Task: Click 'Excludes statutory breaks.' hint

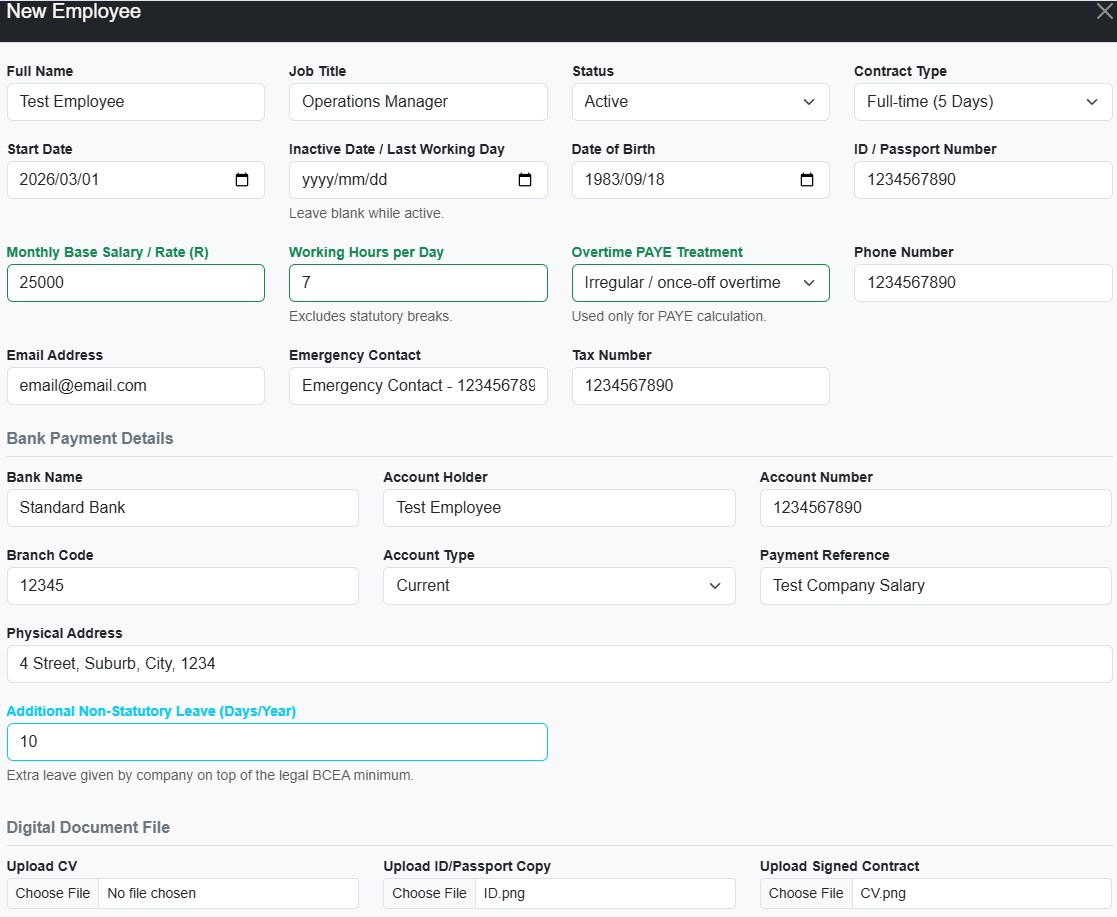Action: (x=370, y=316)
